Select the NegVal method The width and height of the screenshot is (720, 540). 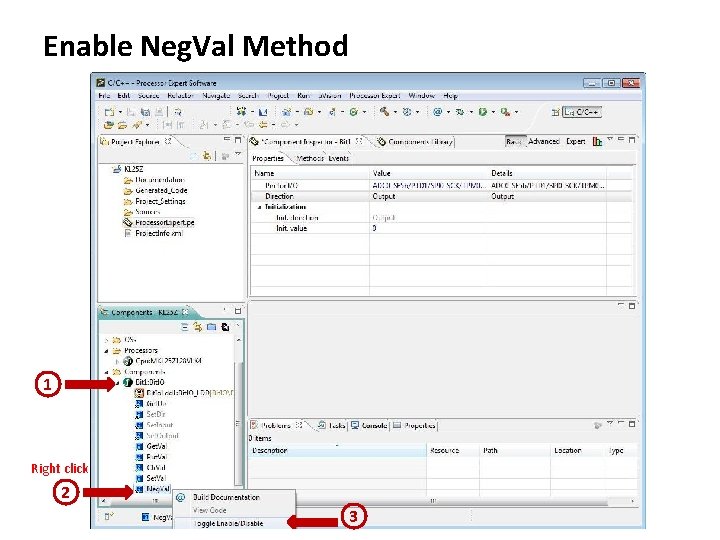tap(158, 489)
